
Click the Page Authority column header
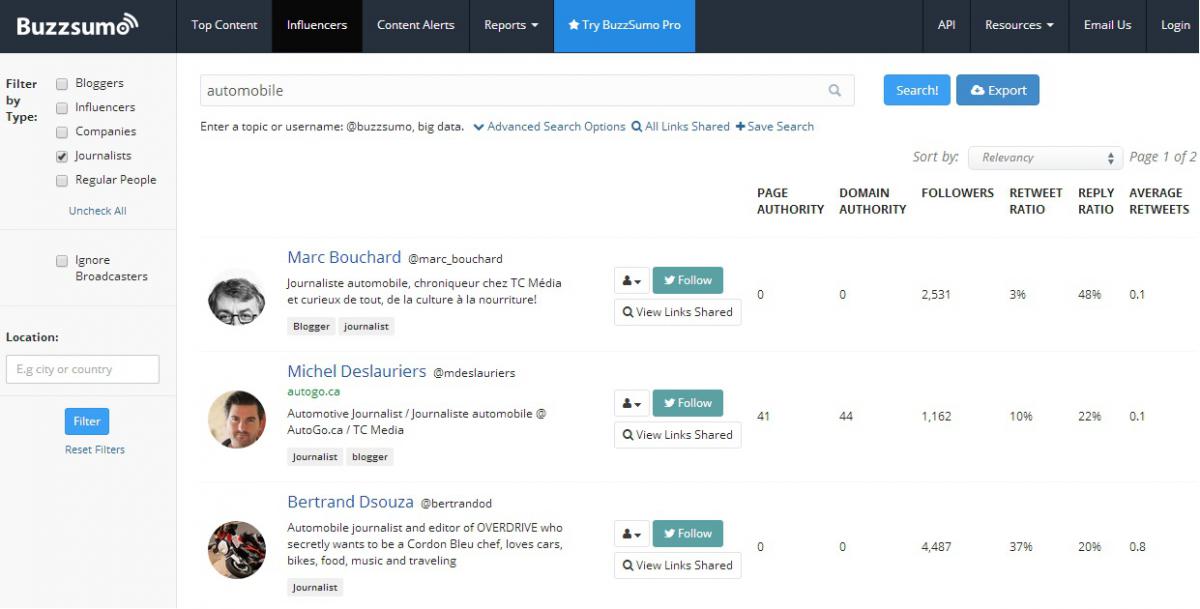click(x=791, y=201)
